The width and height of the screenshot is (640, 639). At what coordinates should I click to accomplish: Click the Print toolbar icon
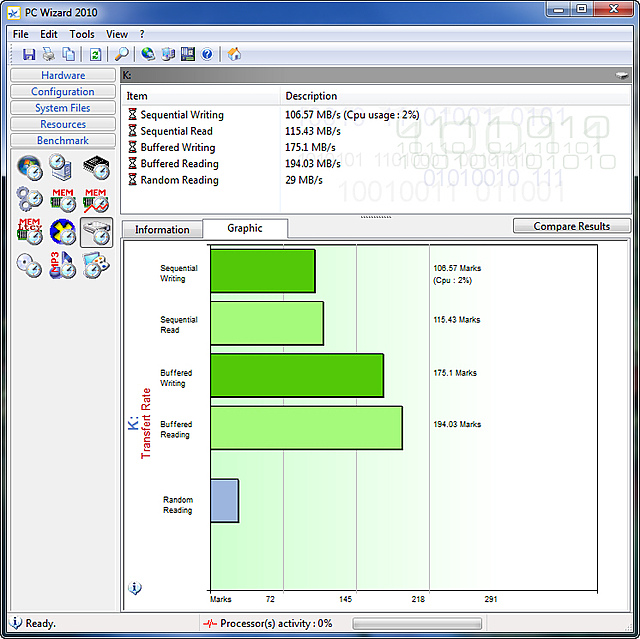tap(49, 54)
